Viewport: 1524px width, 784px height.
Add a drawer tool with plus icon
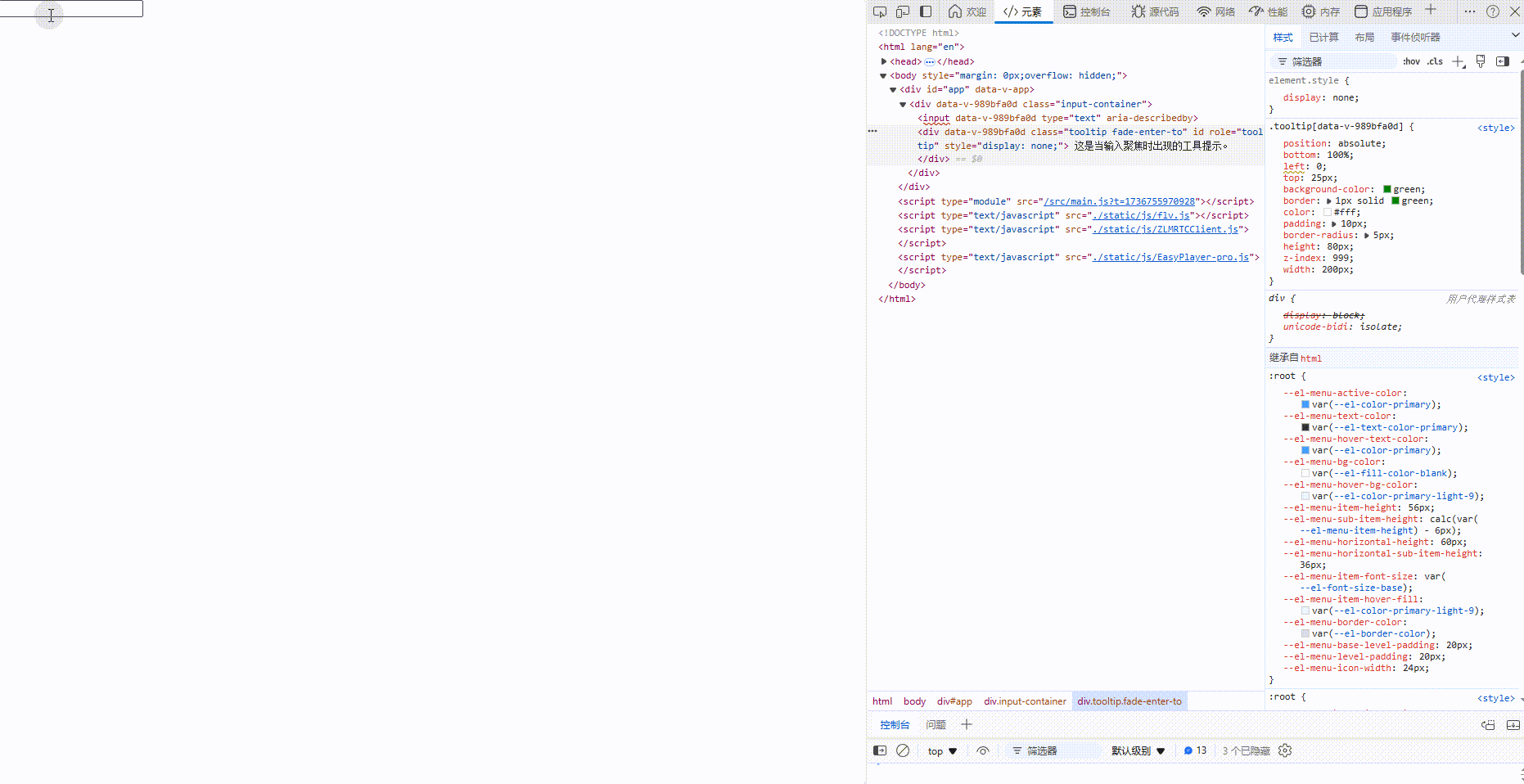click(x=967, y=724)
